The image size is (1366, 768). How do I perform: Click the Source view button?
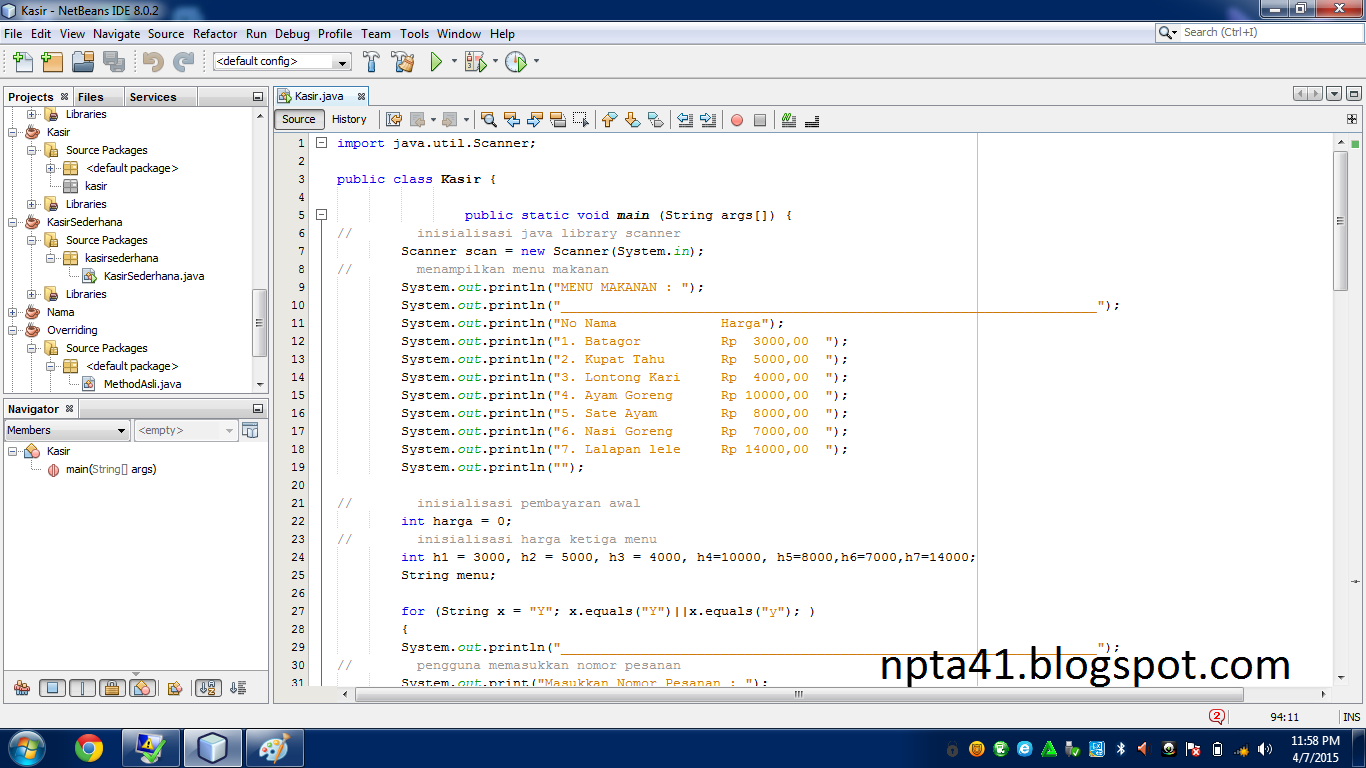298,119
